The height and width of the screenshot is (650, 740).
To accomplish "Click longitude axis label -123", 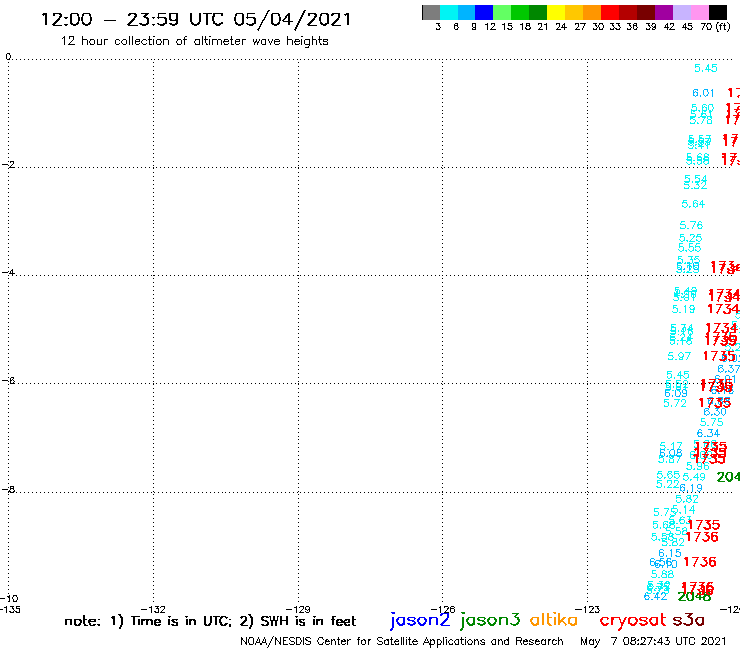I will pos(588,609).
